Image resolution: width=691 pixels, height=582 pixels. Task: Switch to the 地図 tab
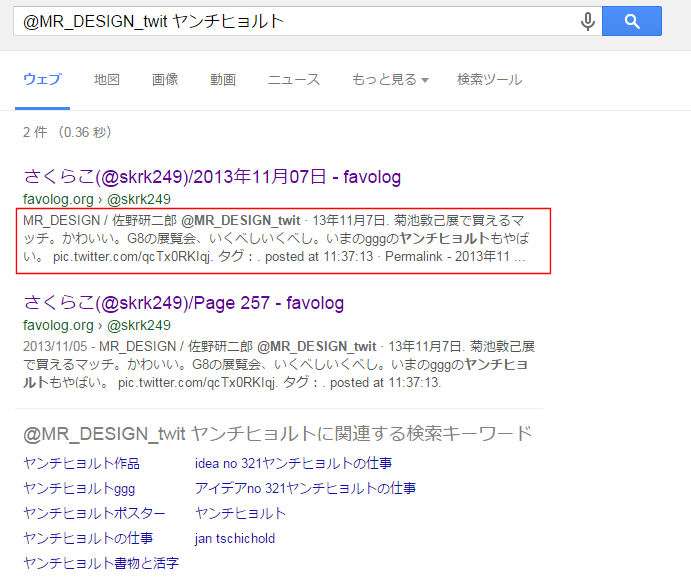point(107,80)
